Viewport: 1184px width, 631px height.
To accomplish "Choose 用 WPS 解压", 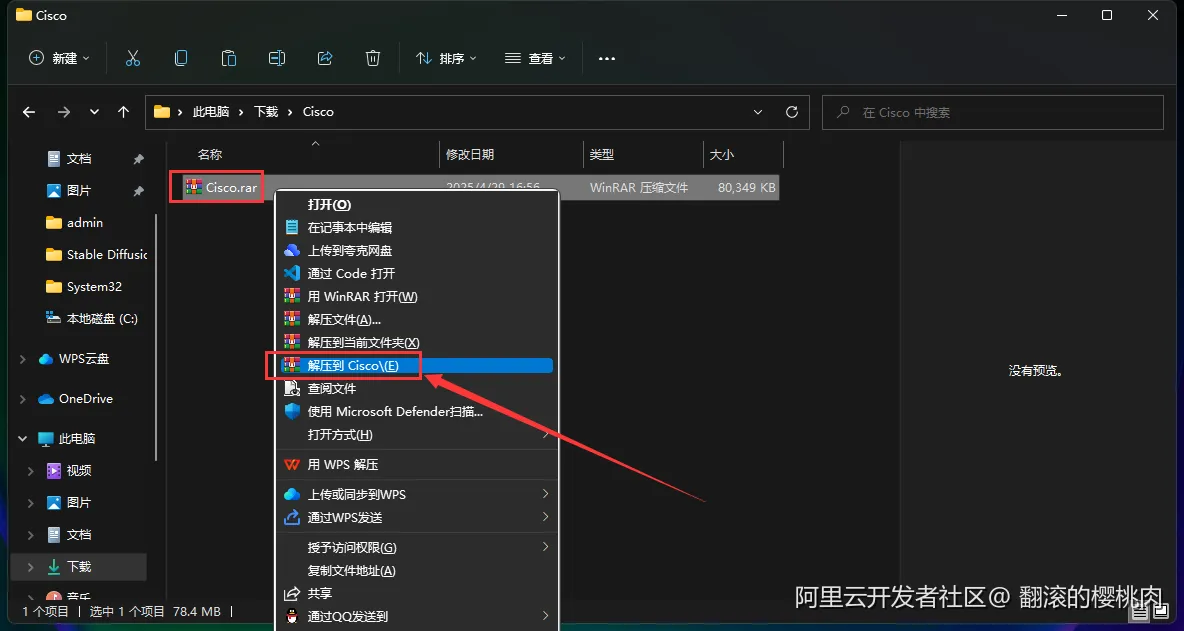I will coord(417,465).
